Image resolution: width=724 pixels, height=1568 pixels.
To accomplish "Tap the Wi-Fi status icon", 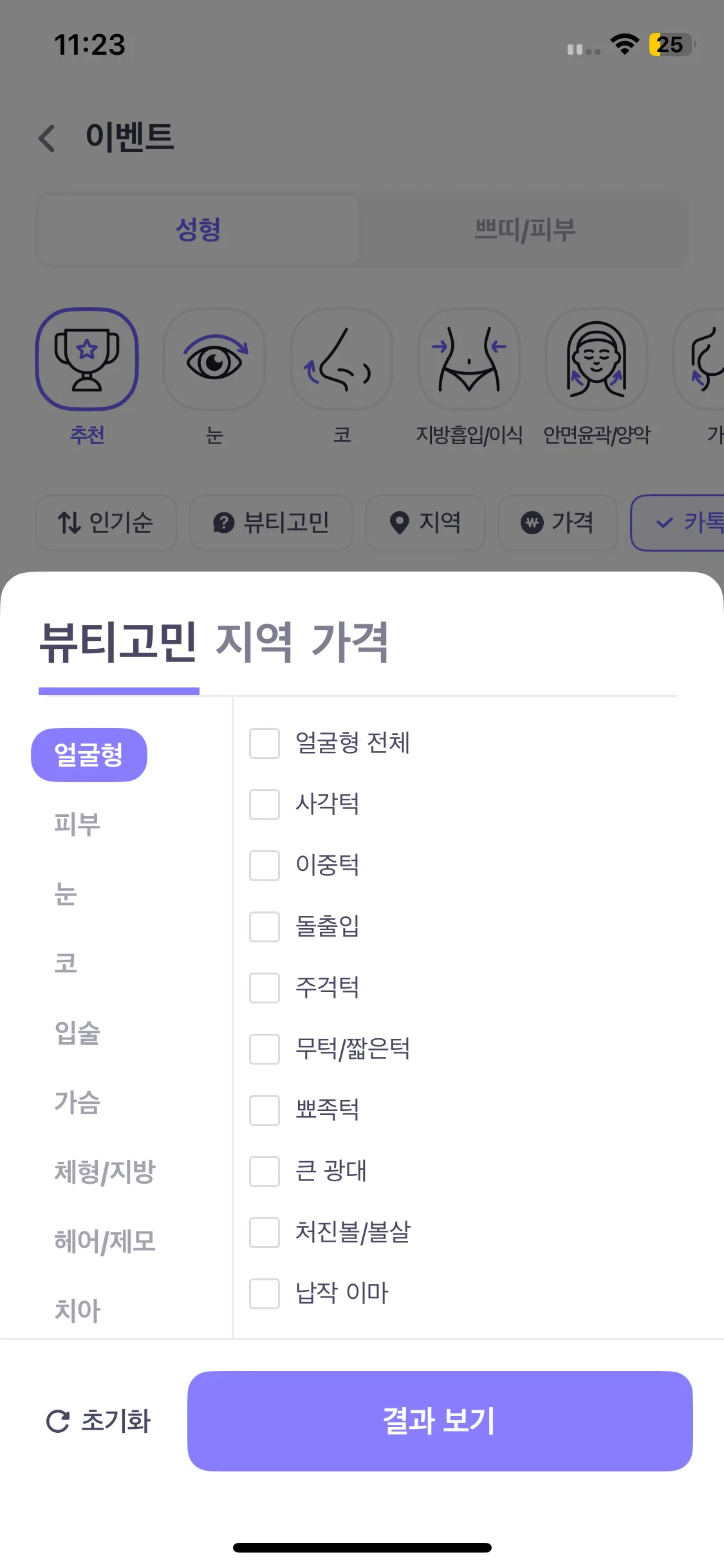I will pyautogui.click(x=624, y=44).
